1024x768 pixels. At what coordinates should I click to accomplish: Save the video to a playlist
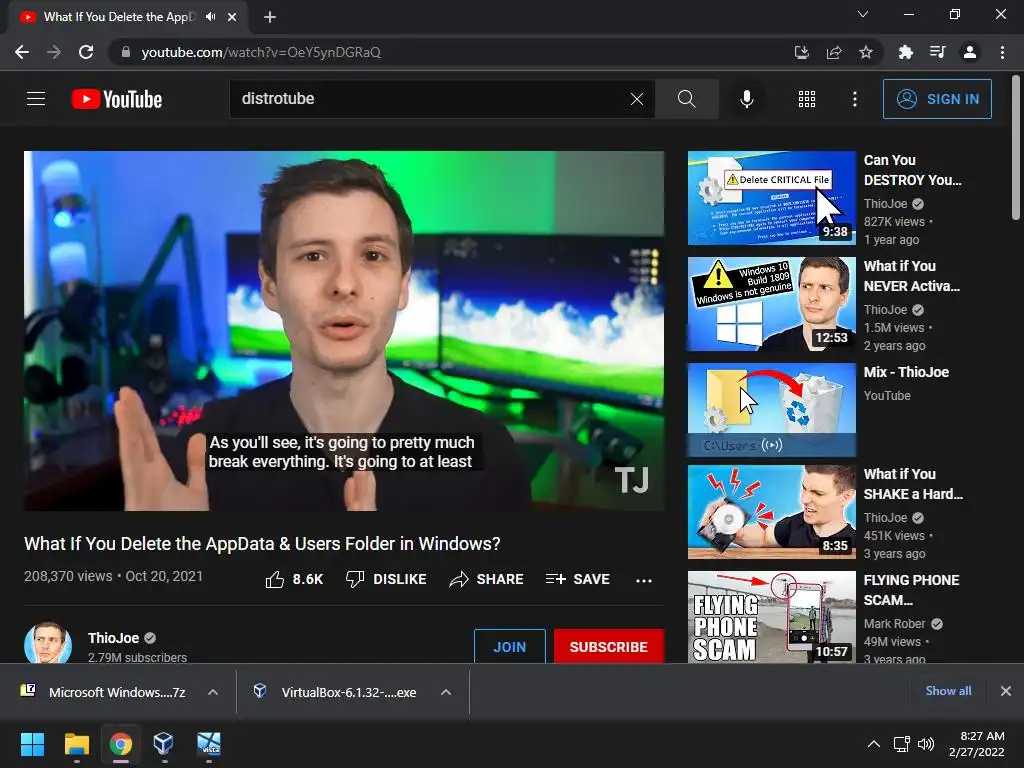point(577,579)
